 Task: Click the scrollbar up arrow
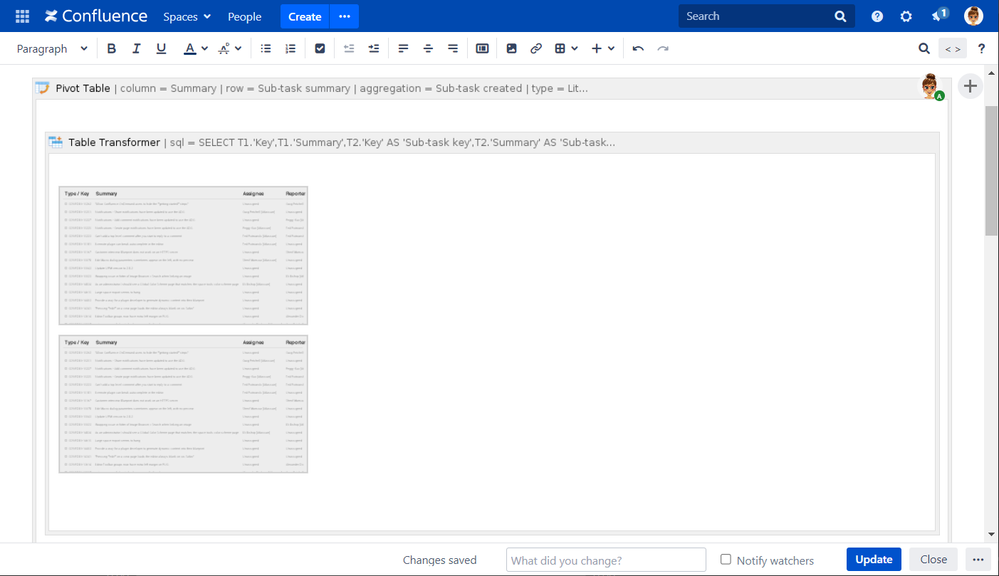tap(991, 73)
